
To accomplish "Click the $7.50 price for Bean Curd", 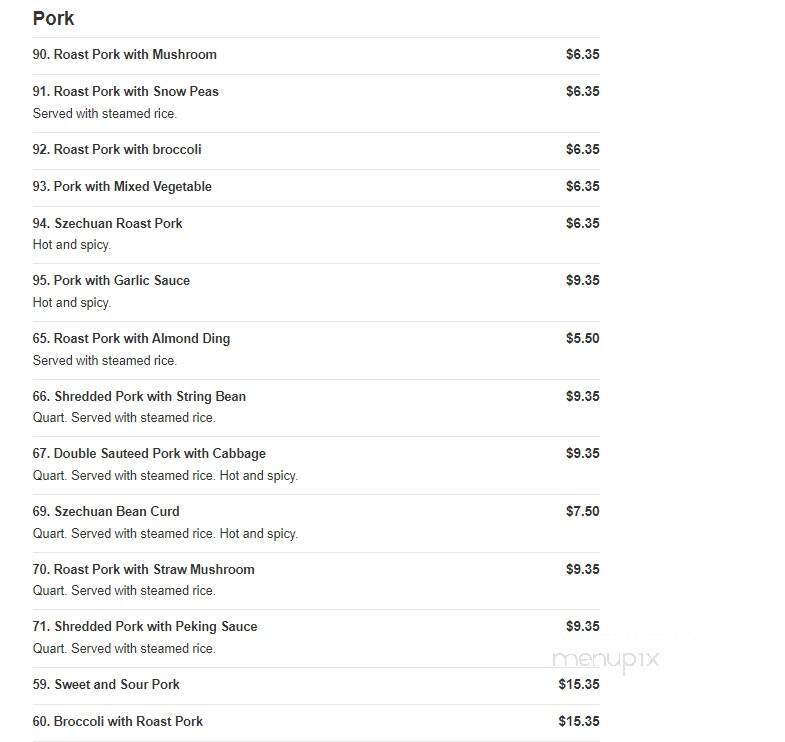I will click(x=583, y=512).
